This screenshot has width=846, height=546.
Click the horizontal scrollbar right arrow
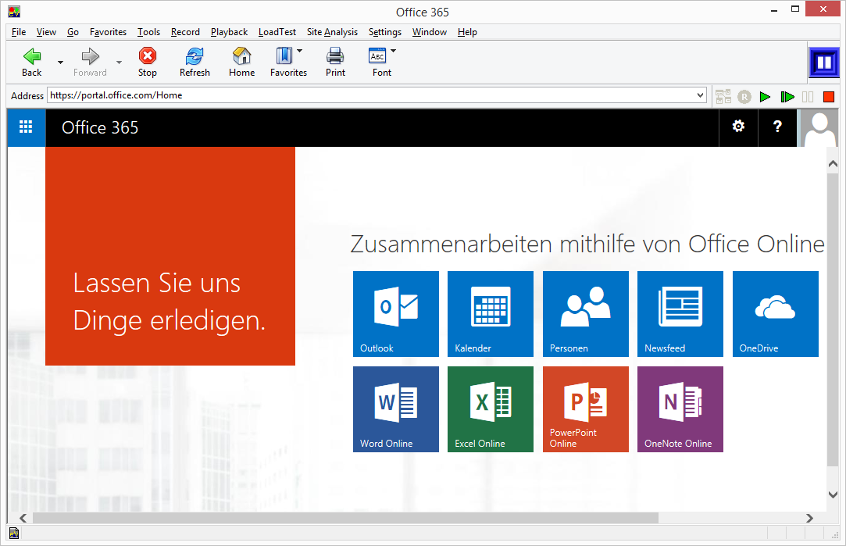809,518
